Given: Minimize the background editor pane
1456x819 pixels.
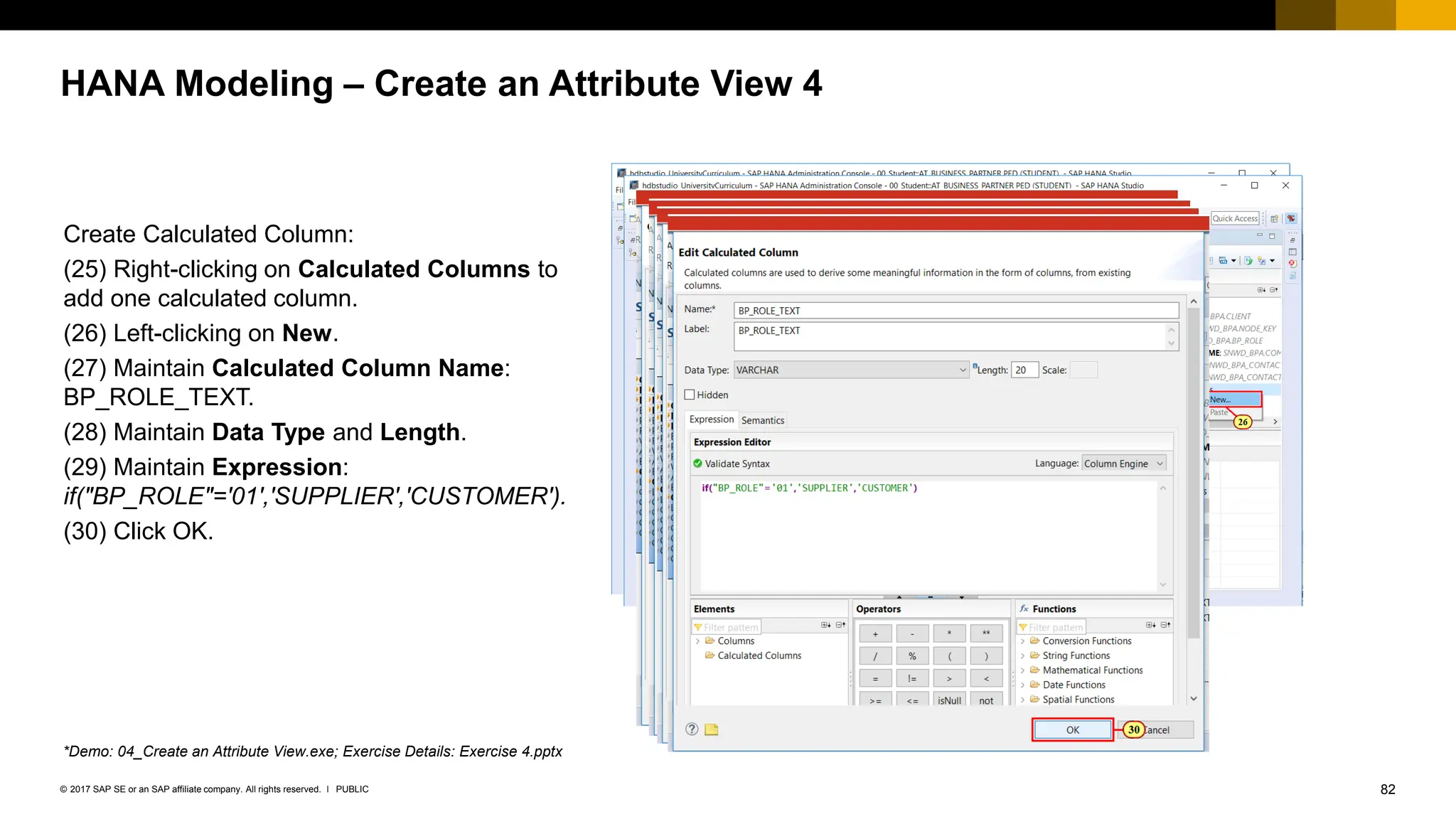Looking at the screenshot, I should click(1259, 235).
